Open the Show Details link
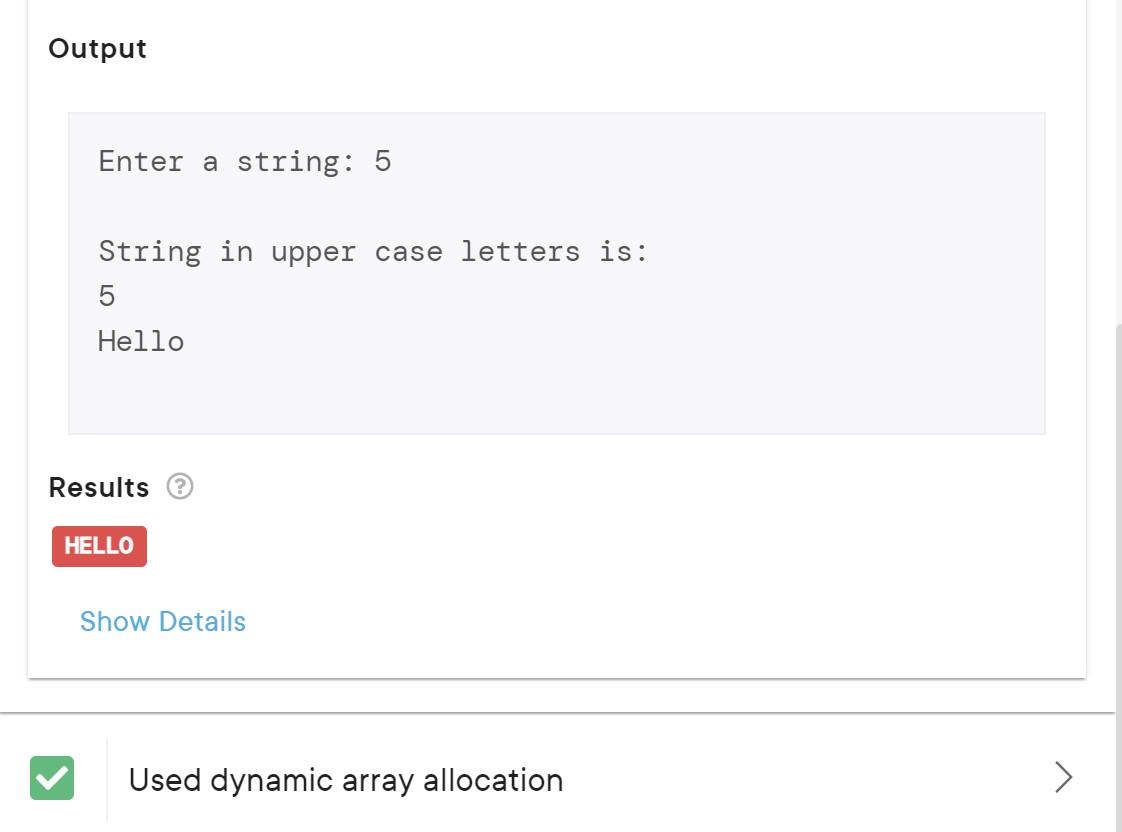The width and height of the screenshot is (1122, 832). point(162,621)
